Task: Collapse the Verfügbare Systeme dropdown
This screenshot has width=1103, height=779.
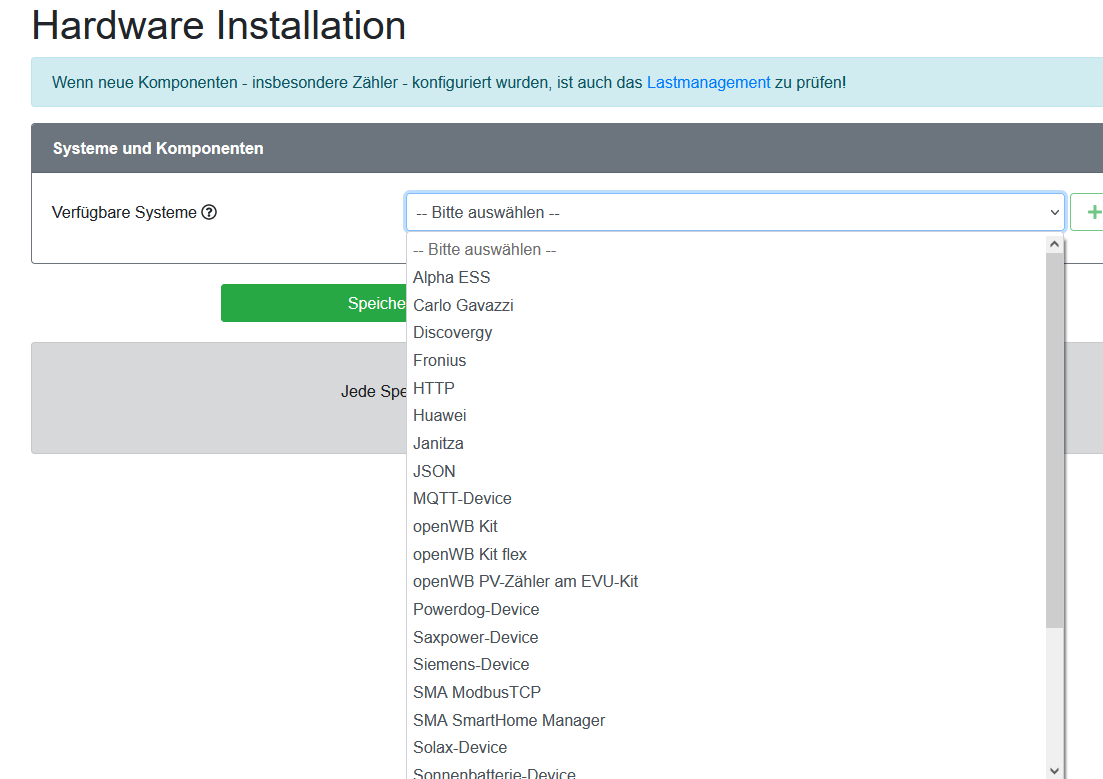Action: pyautogui.click(x=734, y=212)
